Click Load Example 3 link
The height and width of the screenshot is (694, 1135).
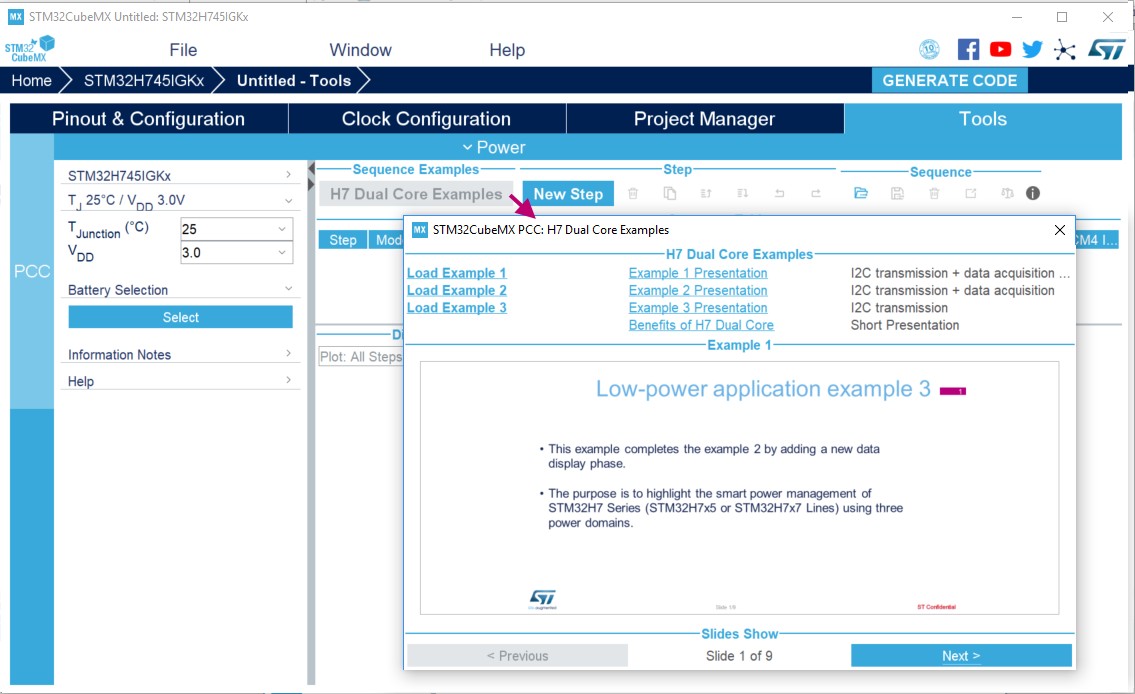tap(457, 308)
